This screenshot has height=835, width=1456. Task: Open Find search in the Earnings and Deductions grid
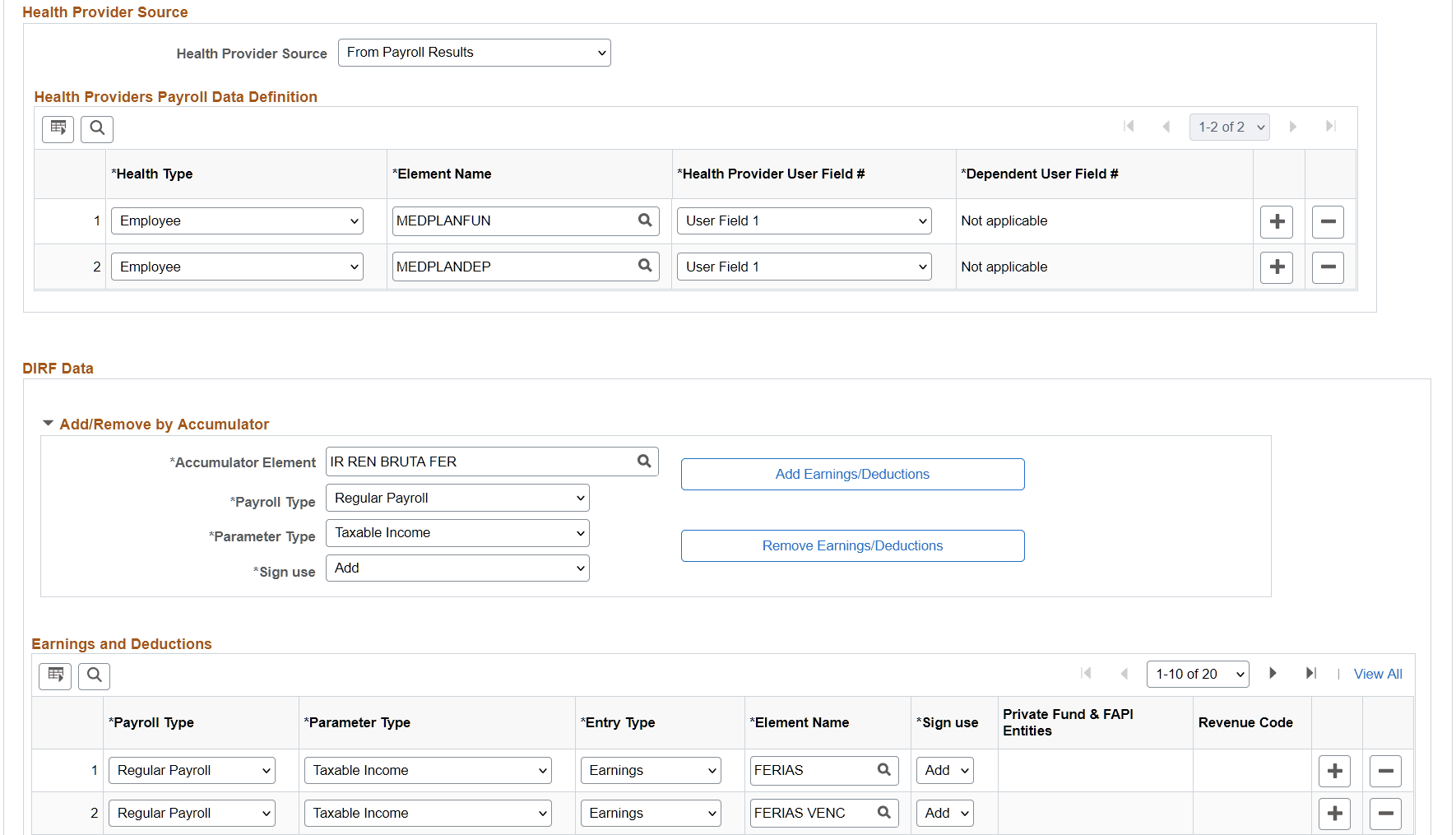[94, 675]
